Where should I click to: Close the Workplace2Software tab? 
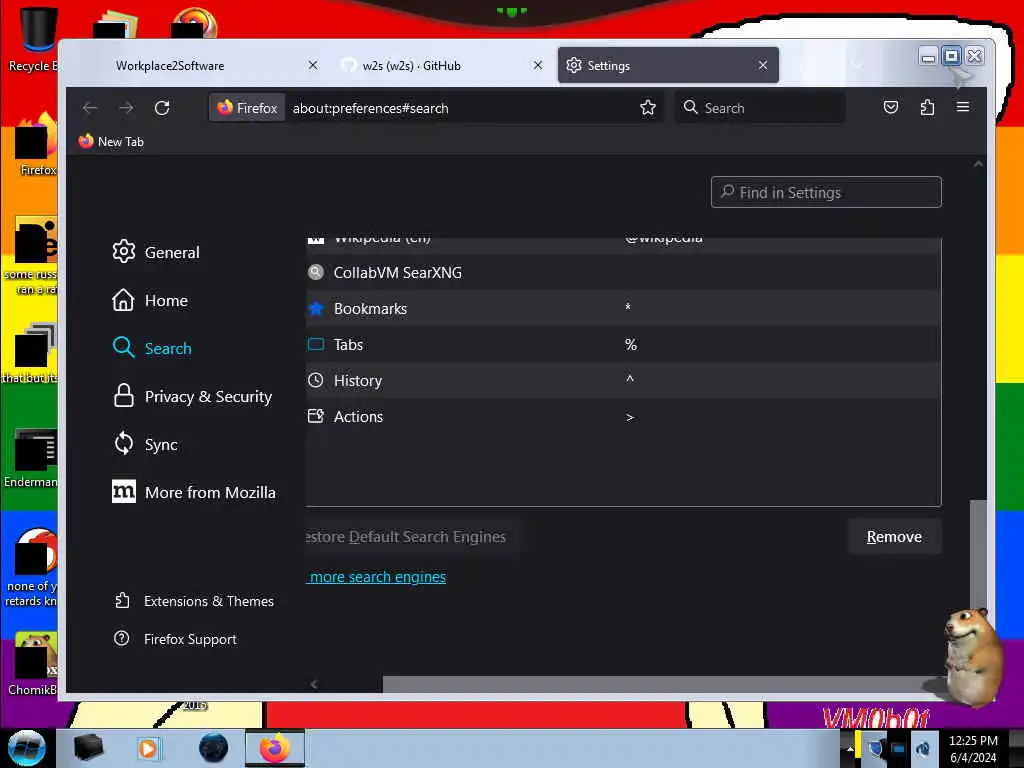tap(313, 65)
